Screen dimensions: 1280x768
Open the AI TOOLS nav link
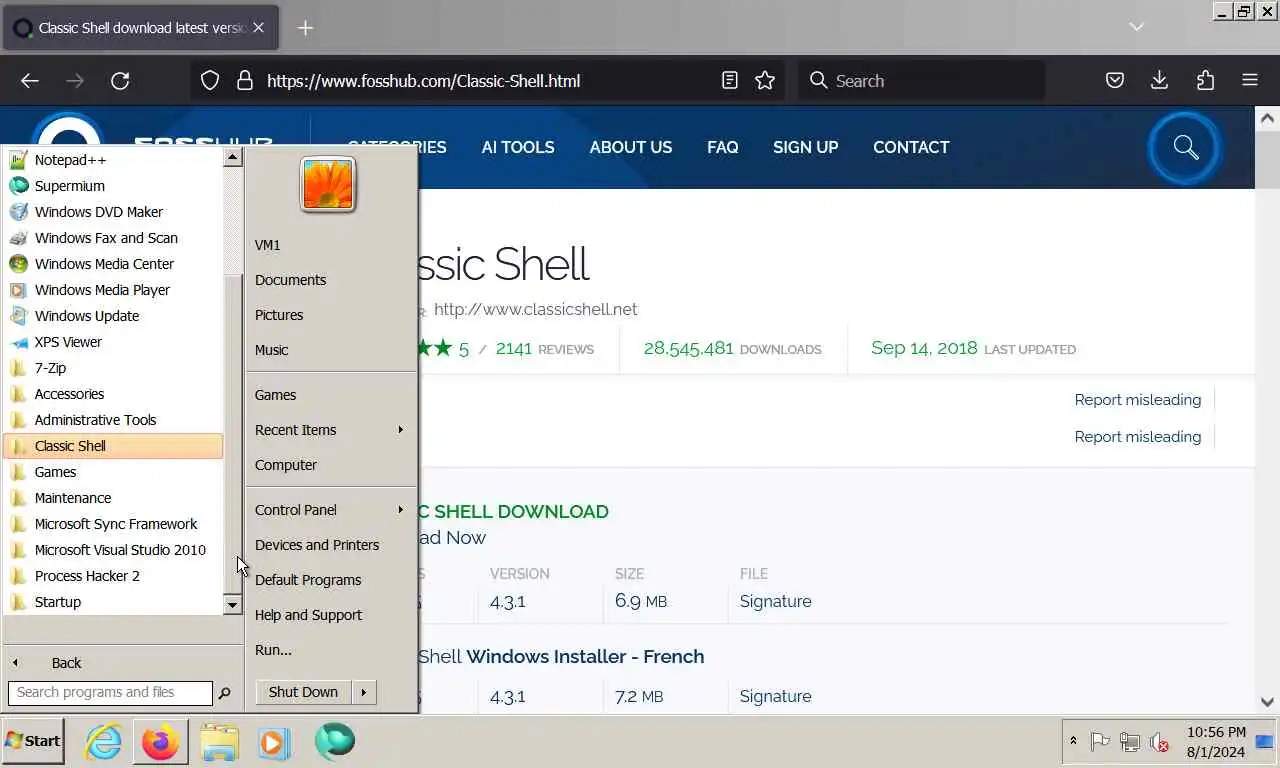[x=518, y=147]
